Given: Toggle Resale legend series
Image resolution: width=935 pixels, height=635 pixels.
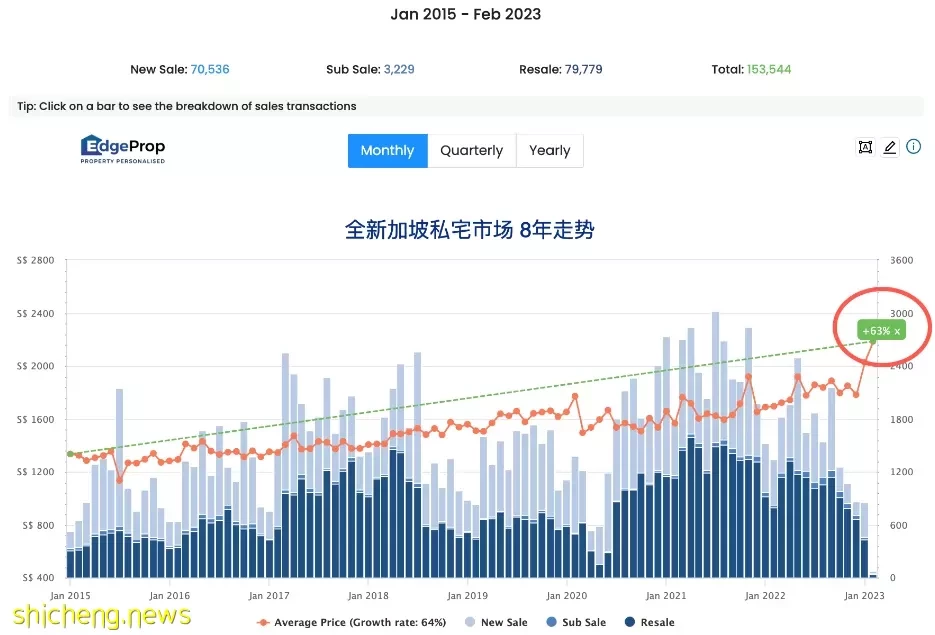Looking at the screenshot, I should pos(649,622).
